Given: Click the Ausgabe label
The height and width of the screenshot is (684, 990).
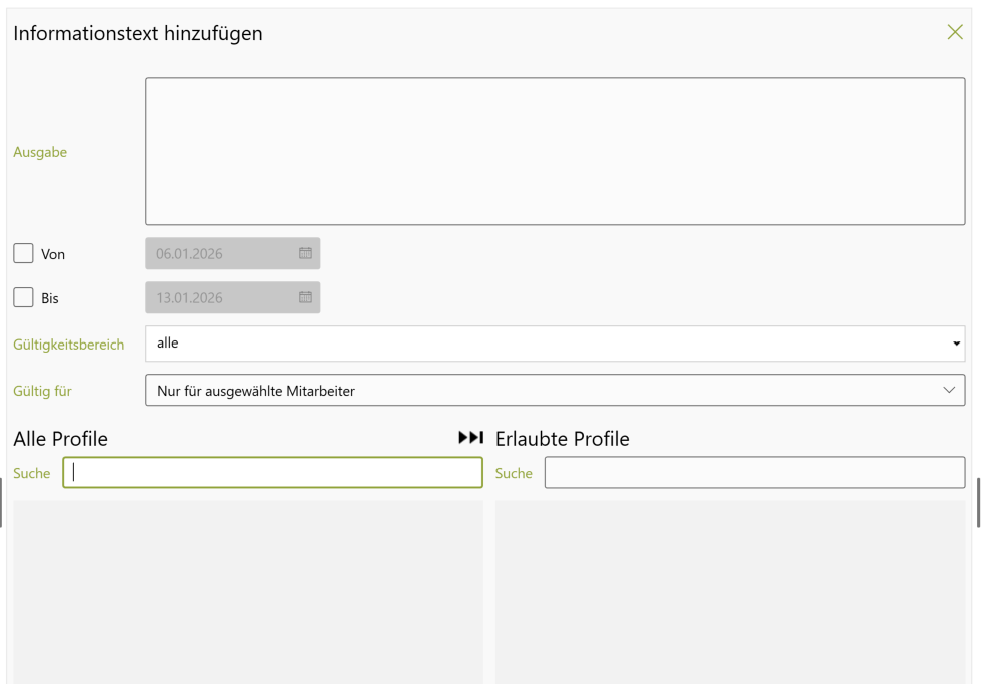Looking at the screenshot, I should pyautogui.click(x=40, y=152).
